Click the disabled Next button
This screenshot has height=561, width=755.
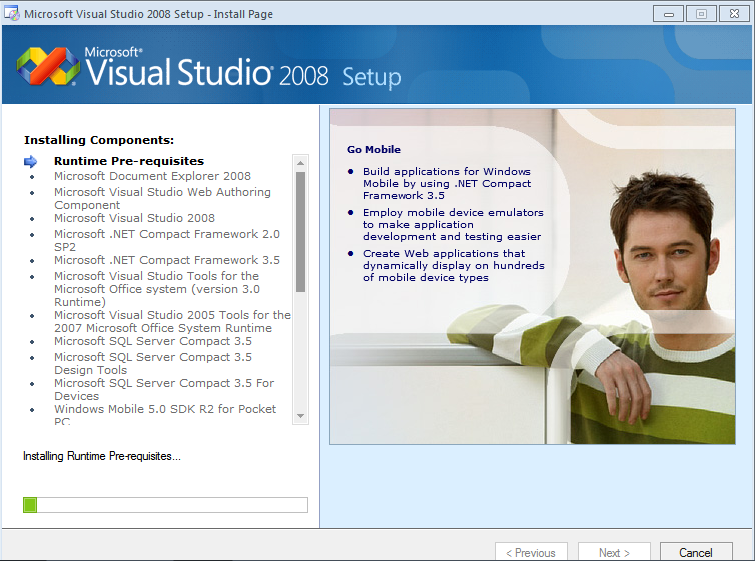point(614,552)
